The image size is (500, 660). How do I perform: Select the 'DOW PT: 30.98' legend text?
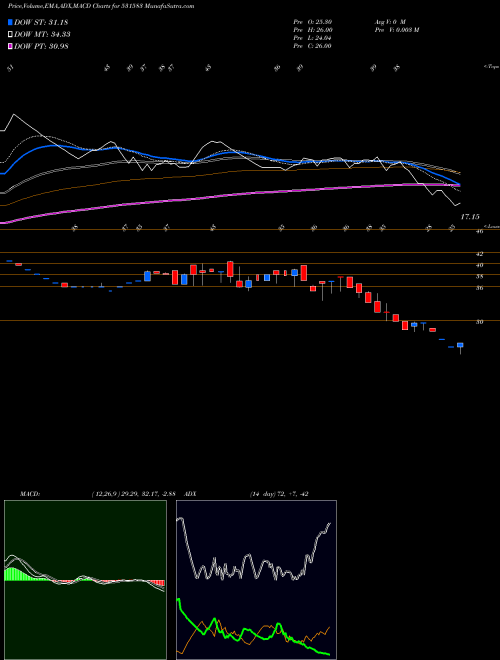(41, 46)
